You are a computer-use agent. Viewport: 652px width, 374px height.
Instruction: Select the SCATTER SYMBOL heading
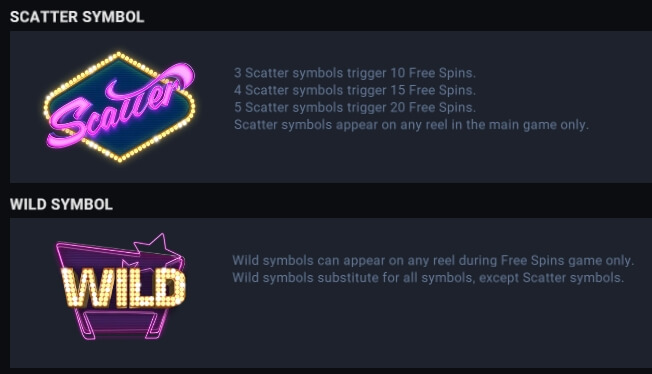pos(77,17)
